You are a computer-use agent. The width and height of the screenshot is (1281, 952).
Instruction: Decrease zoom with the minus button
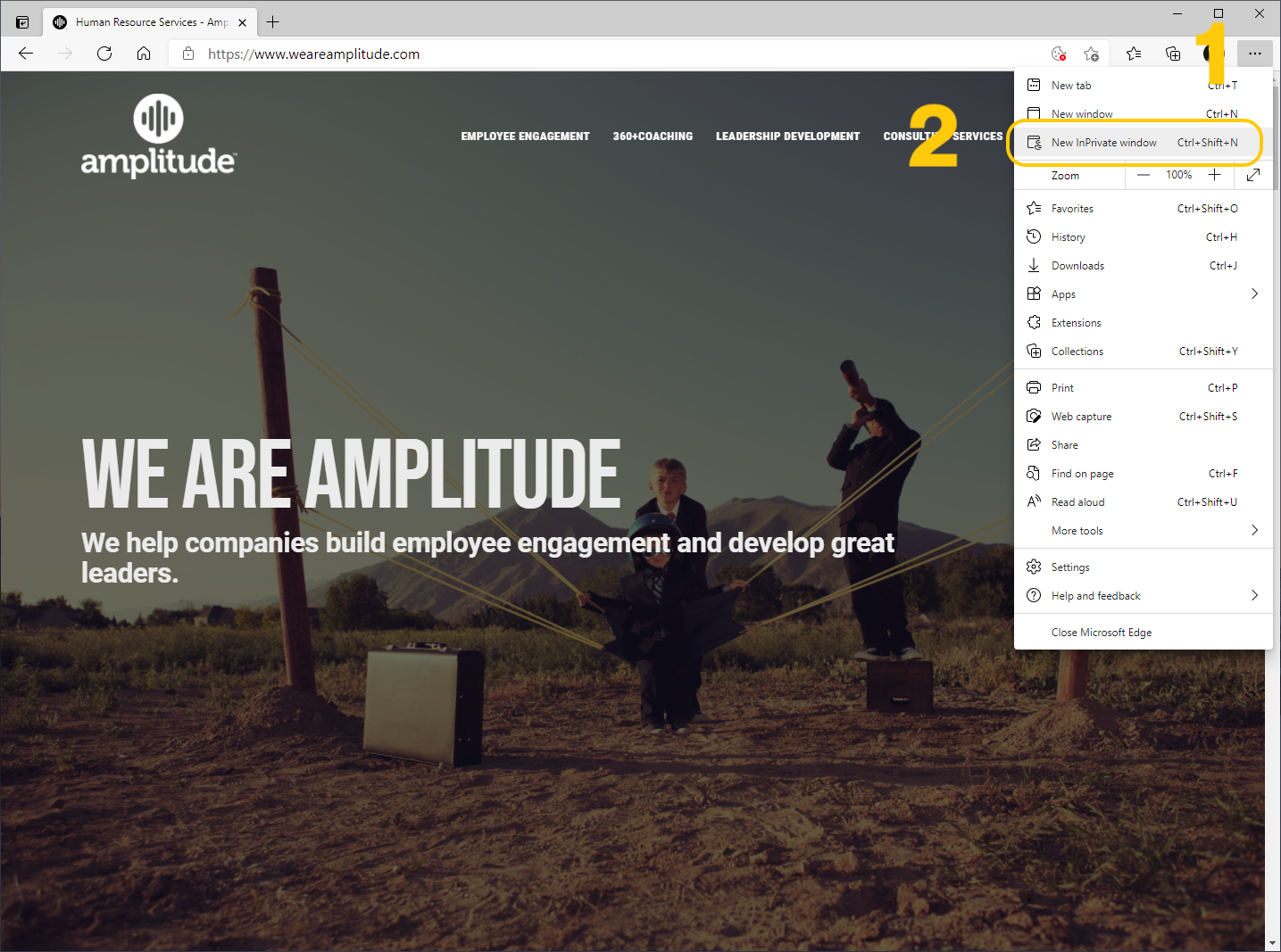[1144, 175]
